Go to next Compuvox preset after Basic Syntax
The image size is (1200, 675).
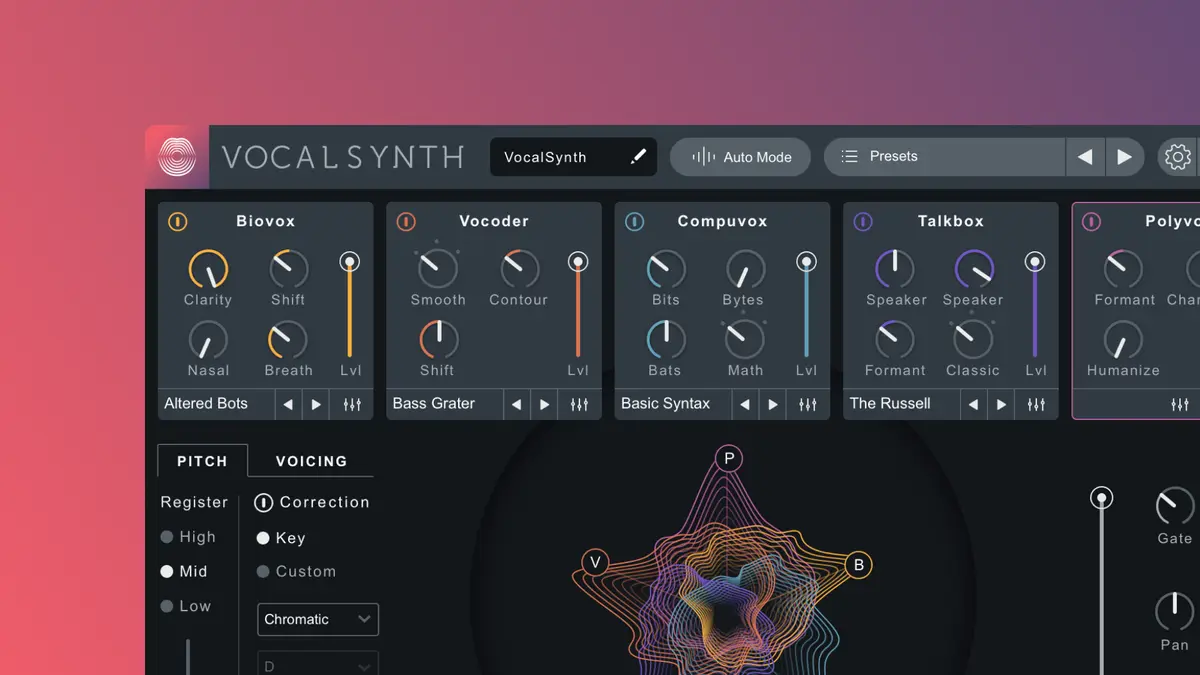[x=772, y=404]
